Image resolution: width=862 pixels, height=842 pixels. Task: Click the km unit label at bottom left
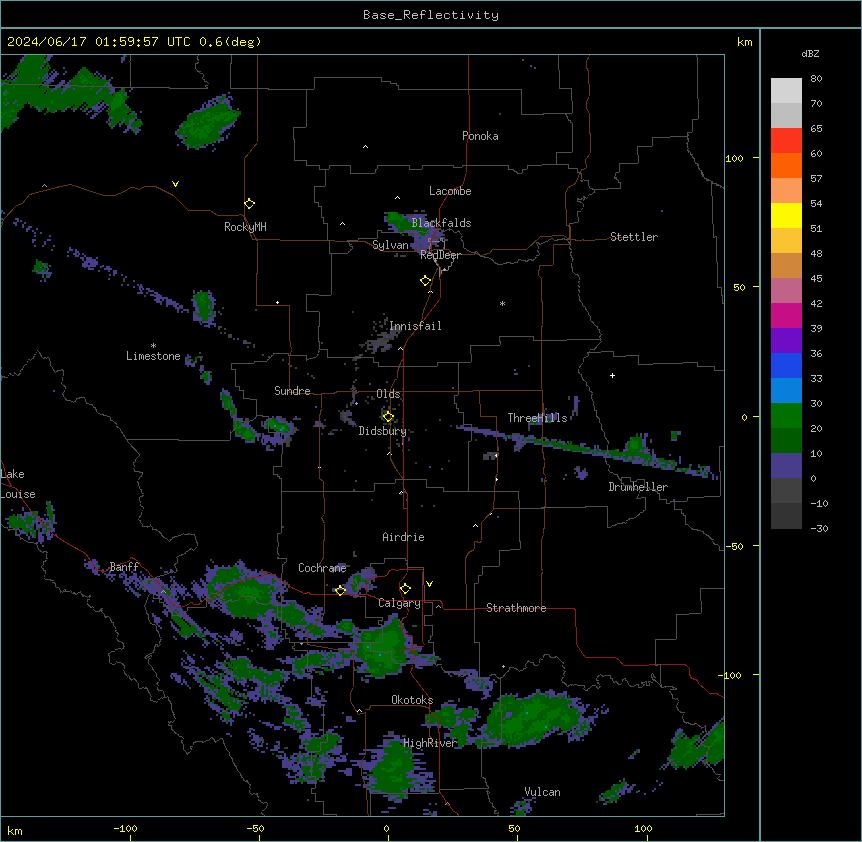(x=15, y=831)
